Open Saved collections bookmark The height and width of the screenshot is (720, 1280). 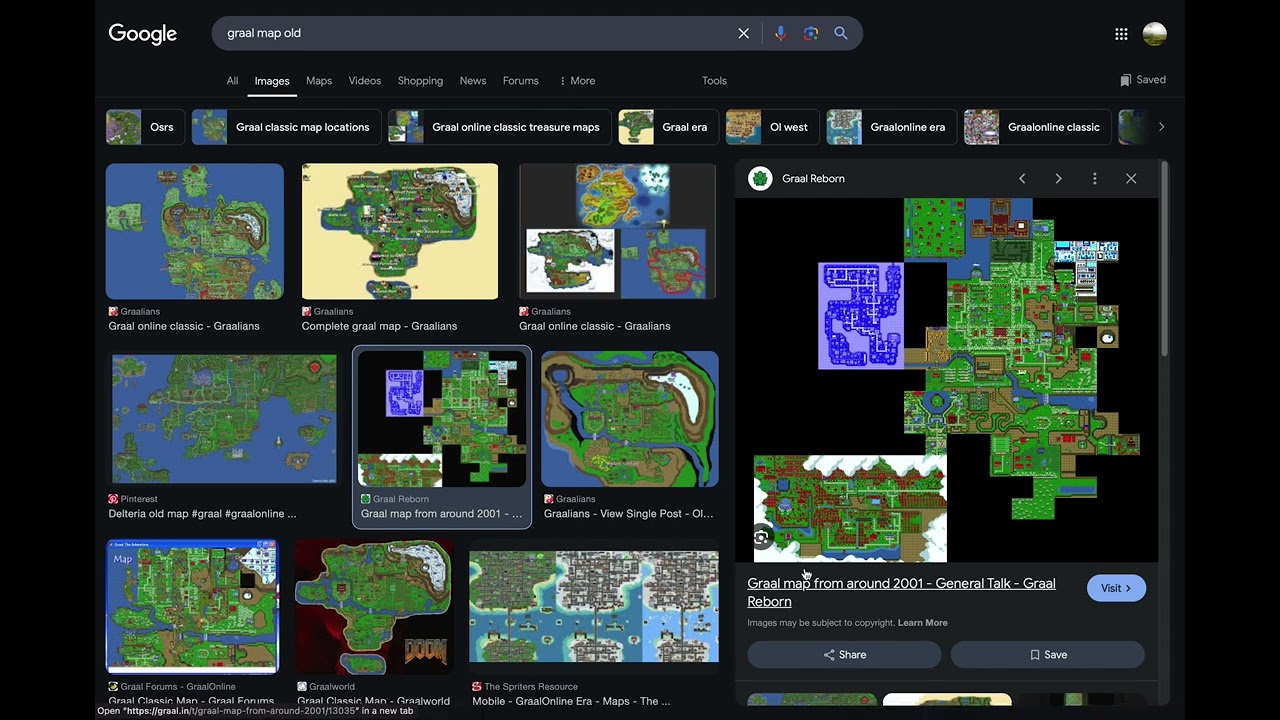[x=1142, y=80]
